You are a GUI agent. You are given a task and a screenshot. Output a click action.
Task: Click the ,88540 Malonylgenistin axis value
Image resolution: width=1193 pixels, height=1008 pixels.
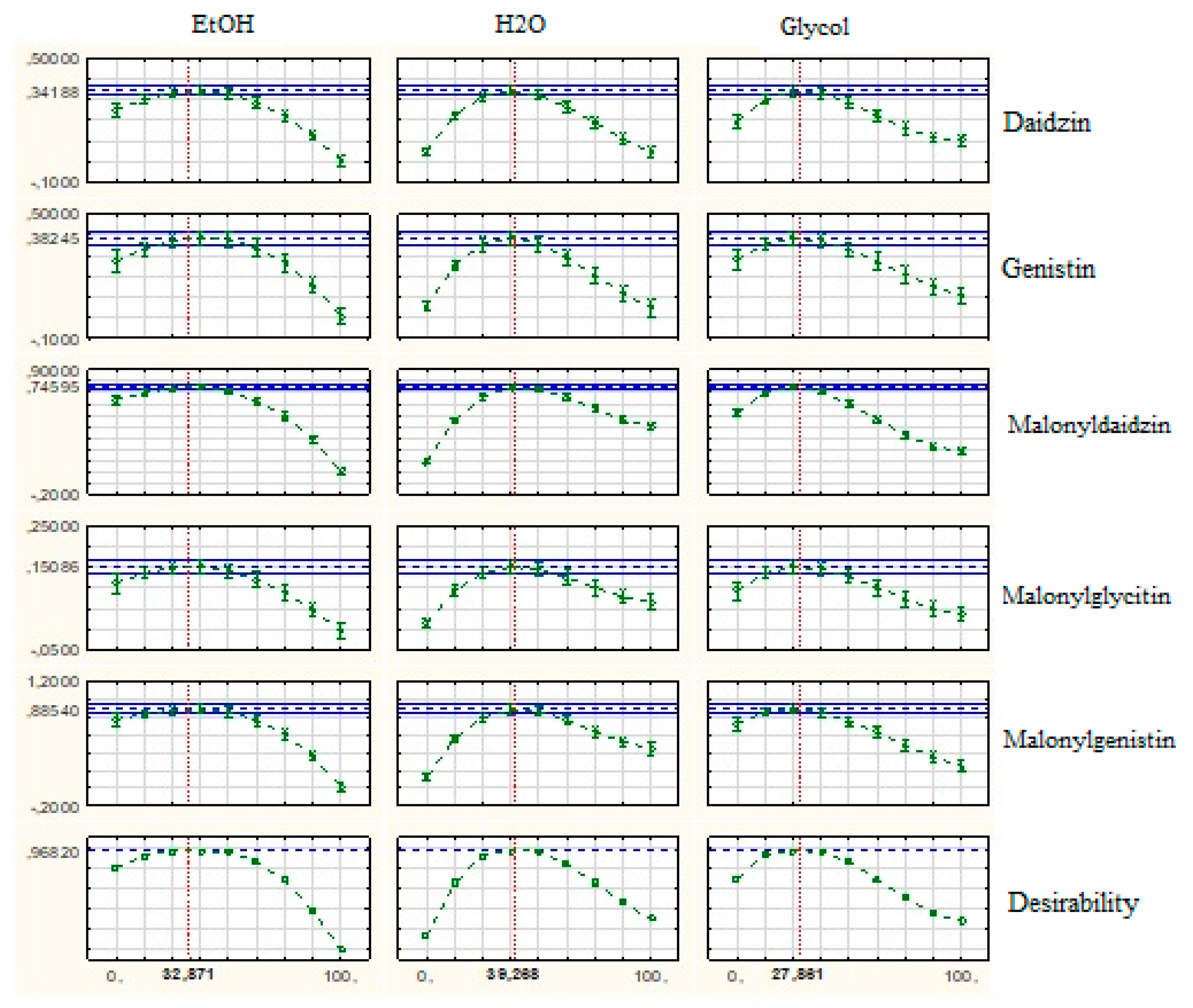tap(54, 711)
